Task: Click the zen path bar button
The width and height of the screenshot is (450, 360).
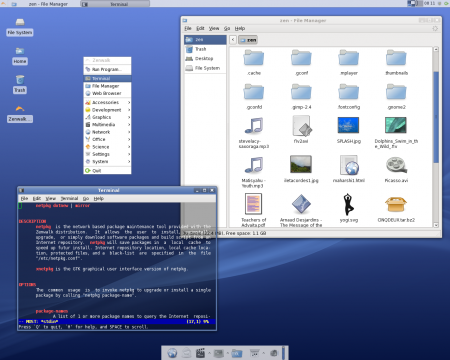Action: pos(248,40)
